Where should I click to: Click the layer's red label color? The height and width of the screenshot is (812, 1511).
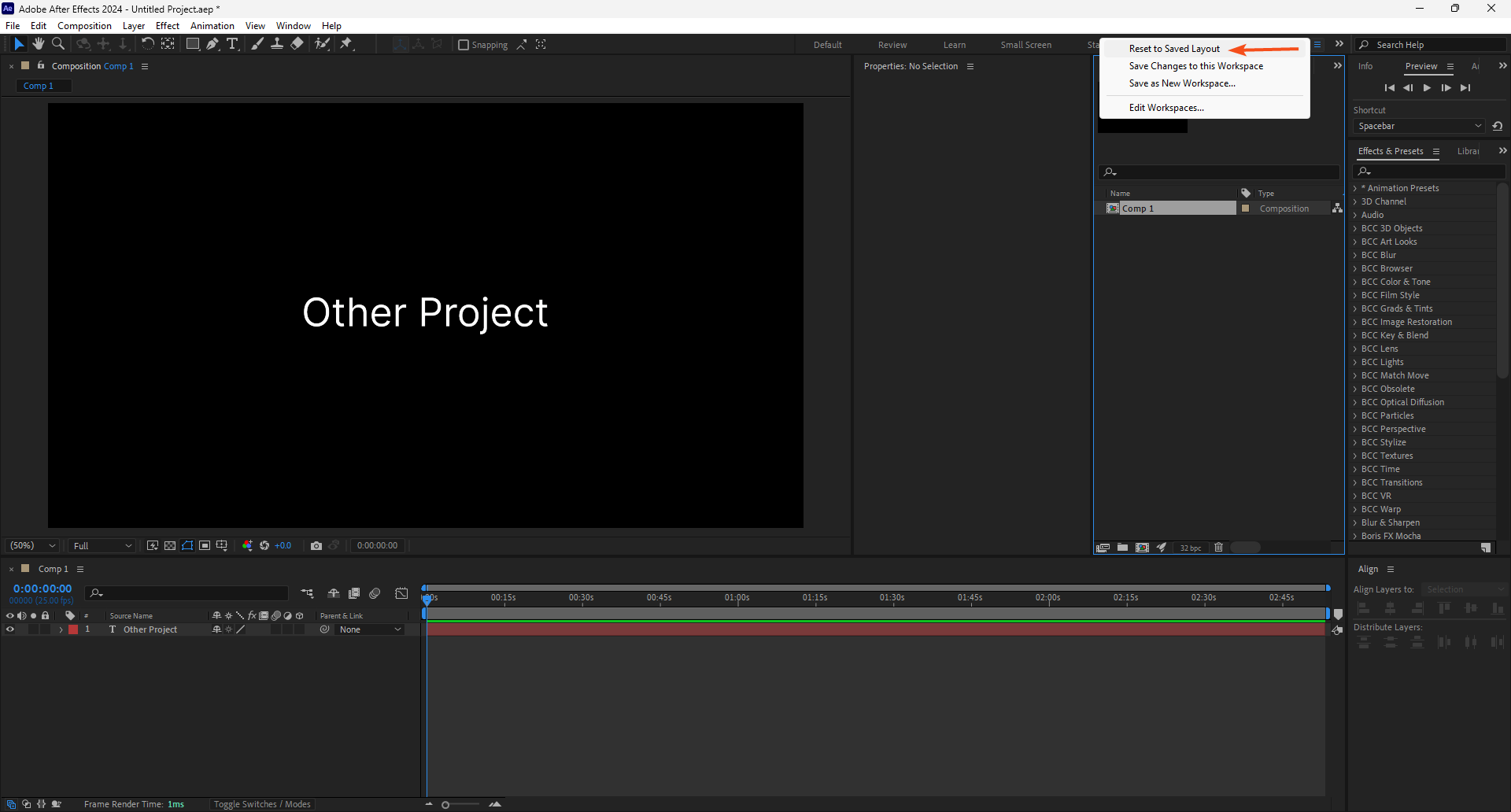click(73, 629)
